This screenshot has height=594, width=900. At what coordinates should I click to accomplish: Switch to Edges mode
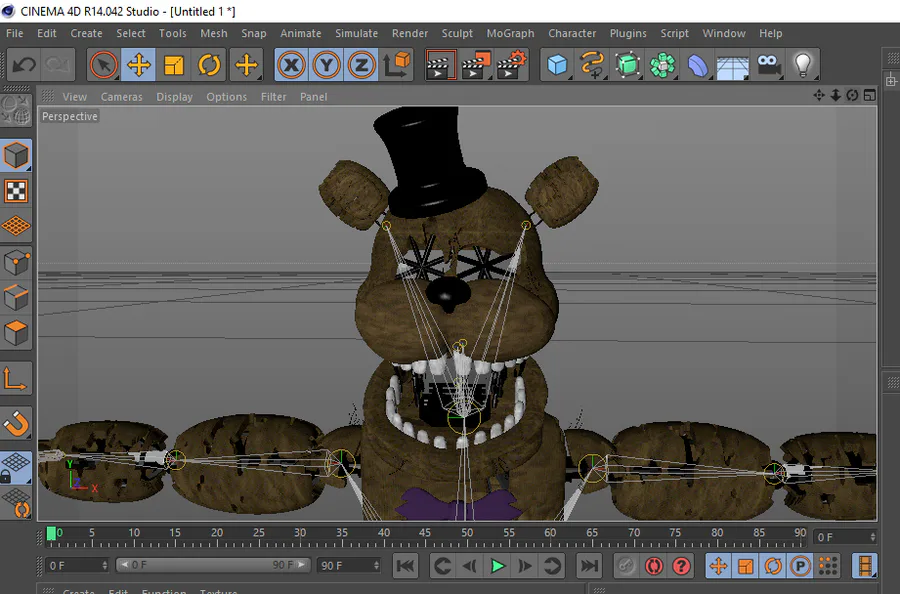coord(16,298)
